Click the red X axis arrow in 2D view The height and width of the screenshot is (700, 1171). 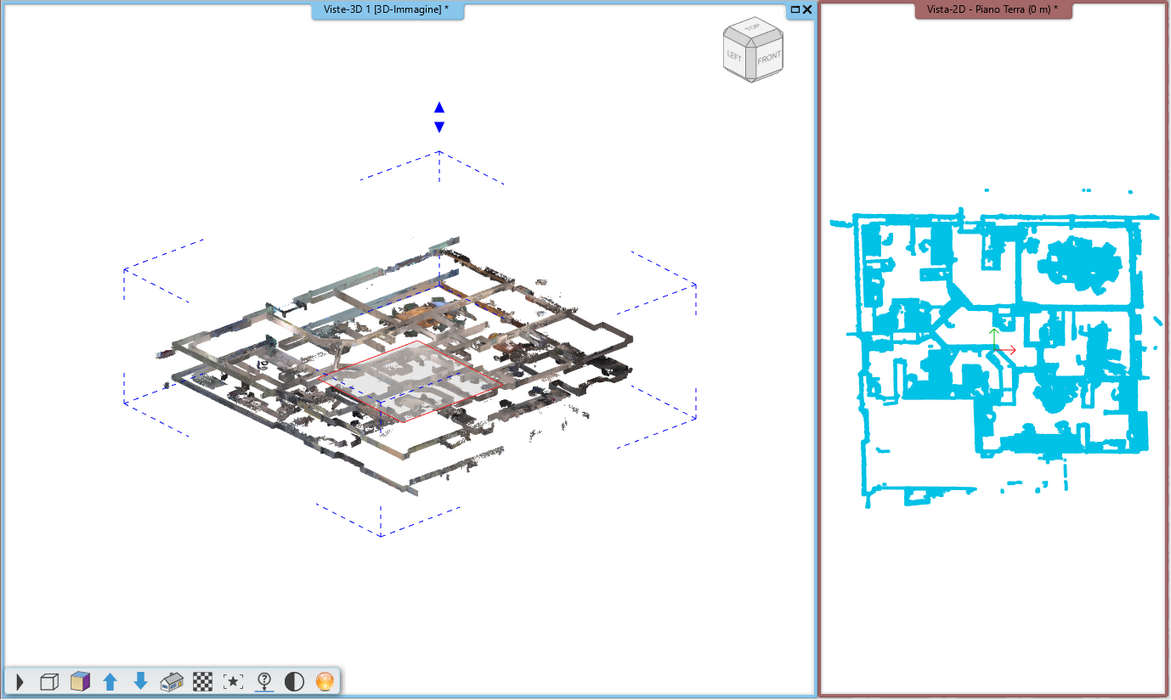tap(1006, 350)
